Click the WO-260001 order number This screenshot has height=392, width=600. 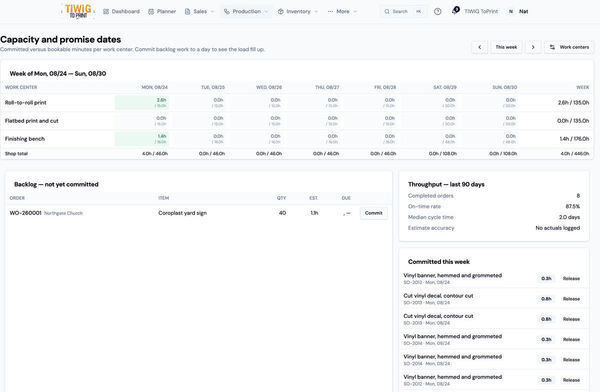coord(25,213)
